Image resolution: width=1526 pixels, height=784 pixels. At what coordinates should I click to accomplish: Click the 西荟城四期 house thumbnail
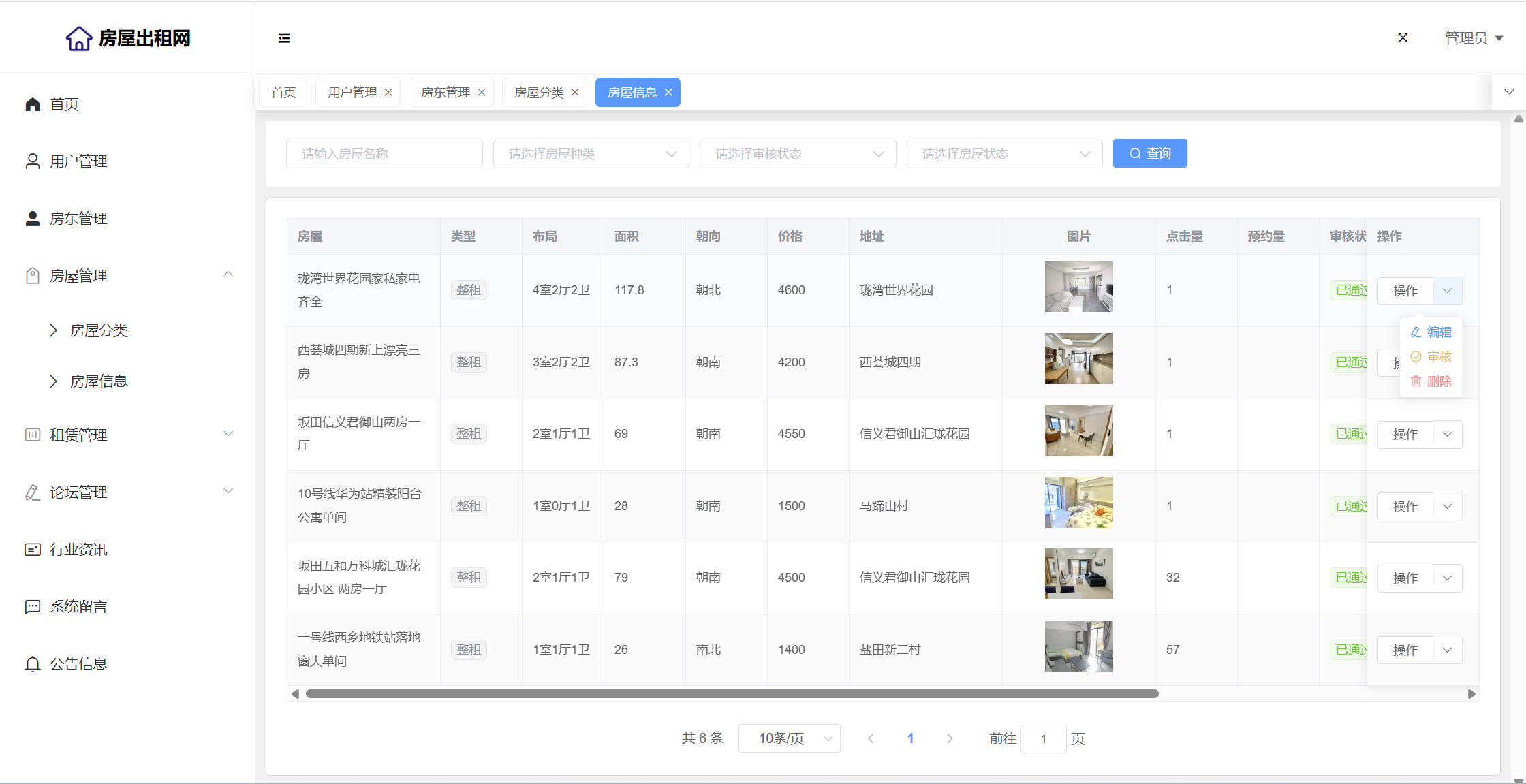pyautogui.click(x=1078, y=359)
